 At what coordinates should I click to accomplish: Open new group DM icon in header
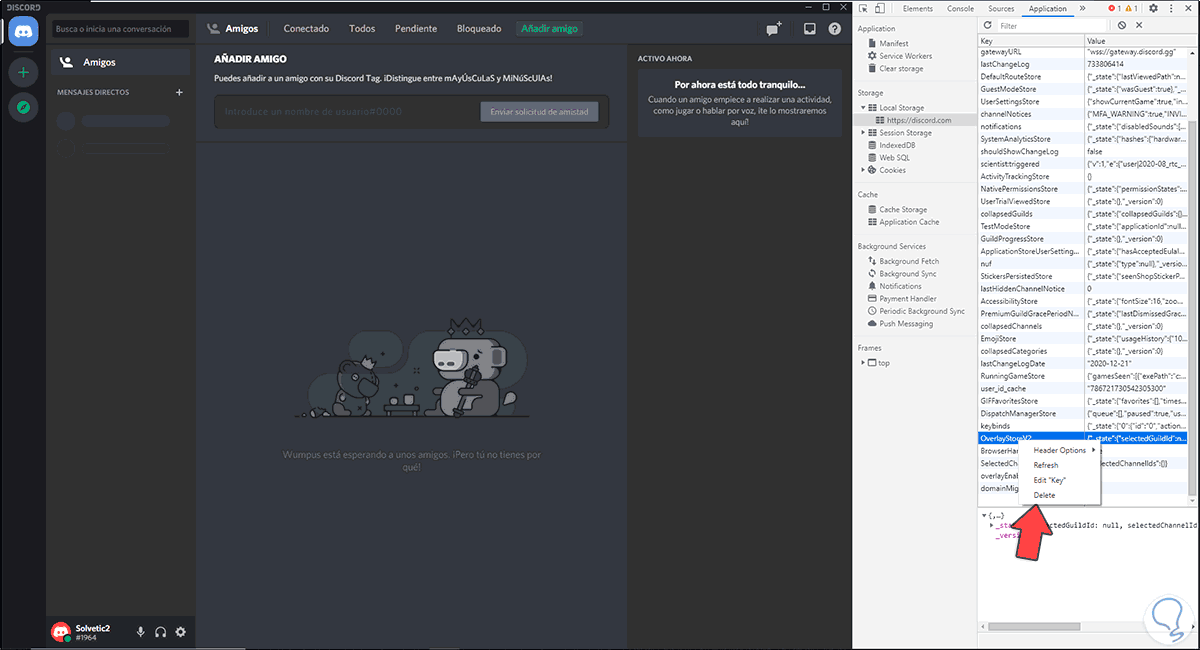774,29
